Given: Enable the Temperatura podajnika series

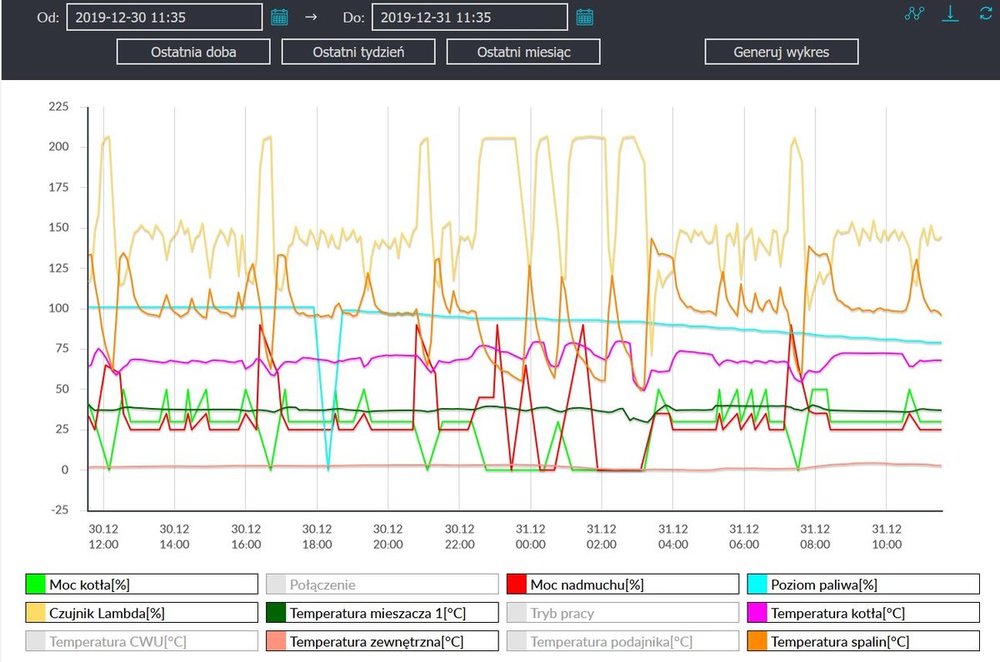Looking at the screenshot, I should pos(619,641).
